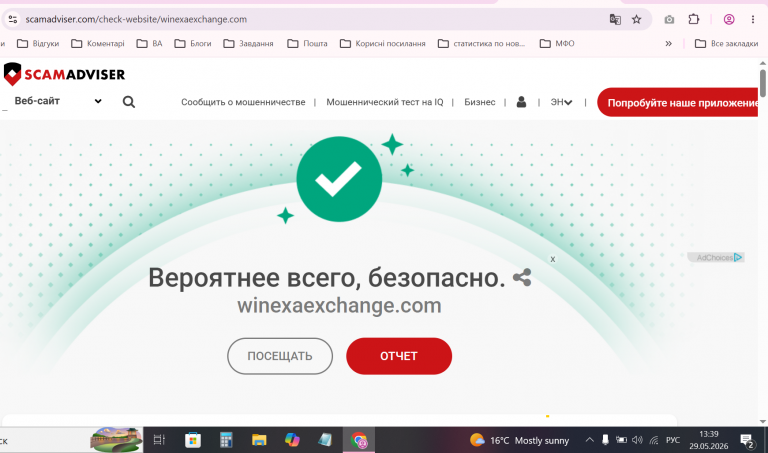Open the Все закладки folder
This screenshot has height=453, width=768.
(x=727, y=44)
